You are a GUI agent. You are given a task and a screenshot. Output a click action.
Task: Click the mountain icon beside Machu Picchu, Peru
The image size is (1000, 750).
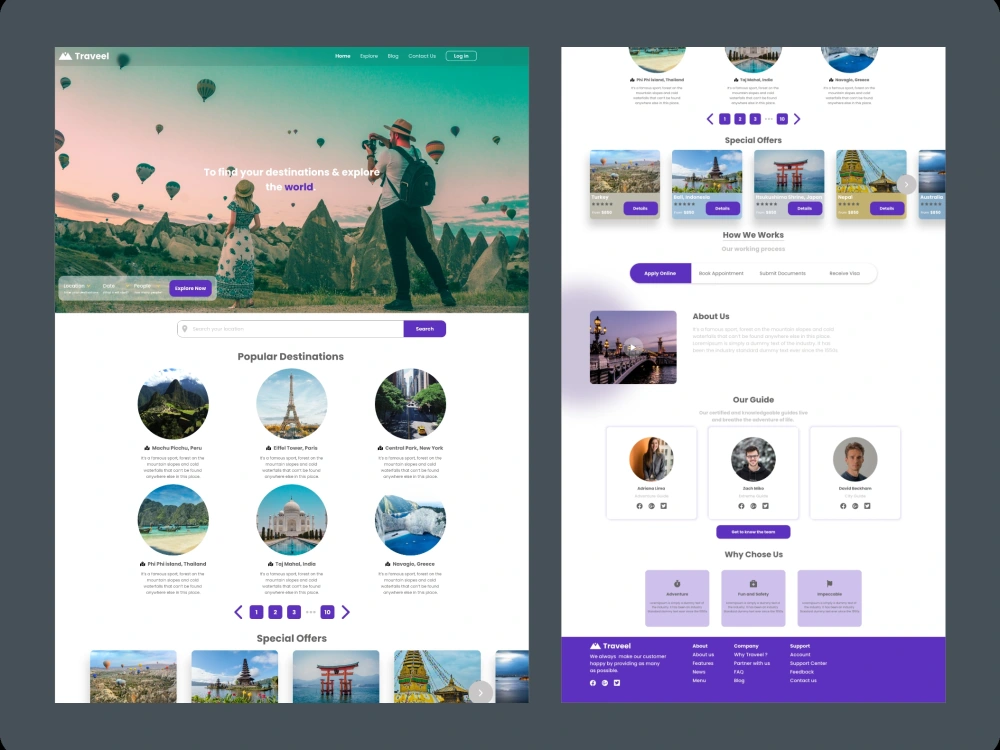[147, 448]
